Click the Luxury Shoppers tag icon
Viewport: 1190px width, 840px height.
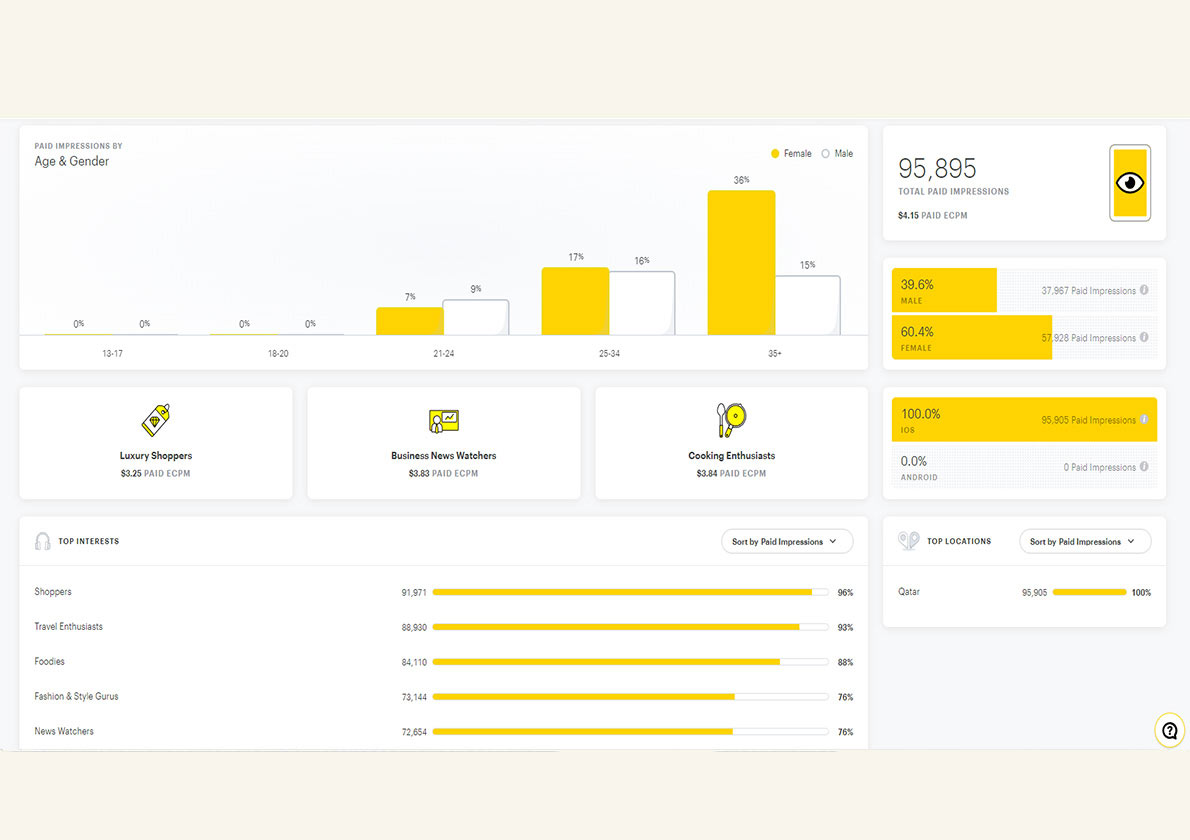[x=155, y=420]
